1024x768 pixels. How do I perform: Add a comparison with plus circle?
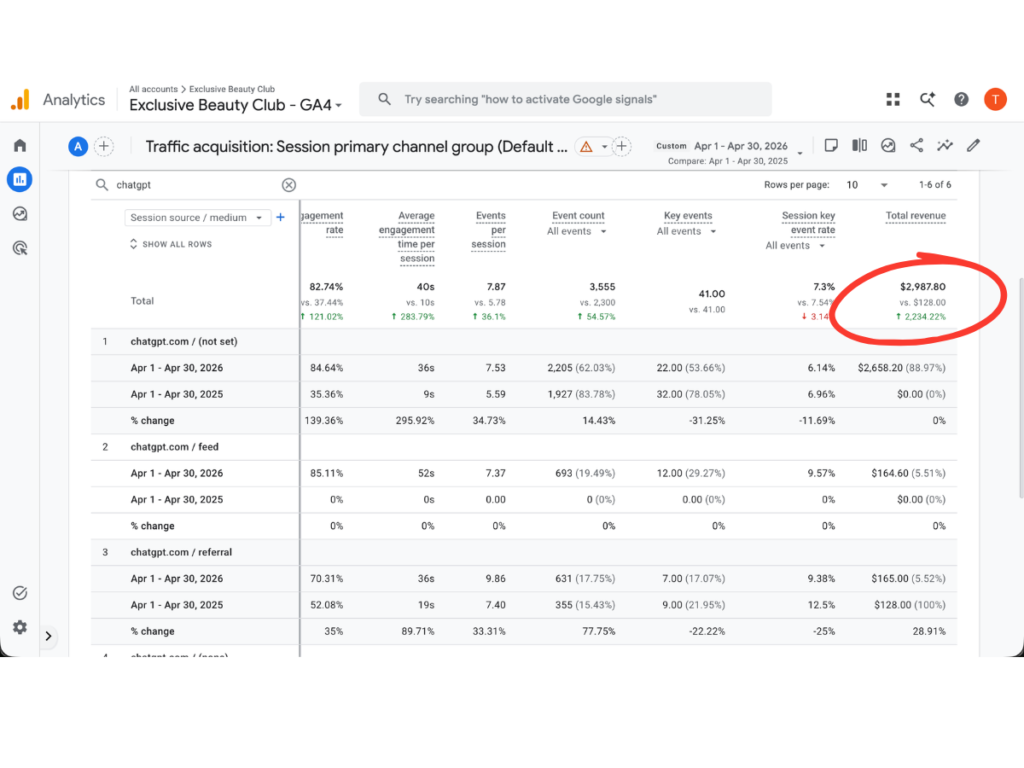pos(104,146)
